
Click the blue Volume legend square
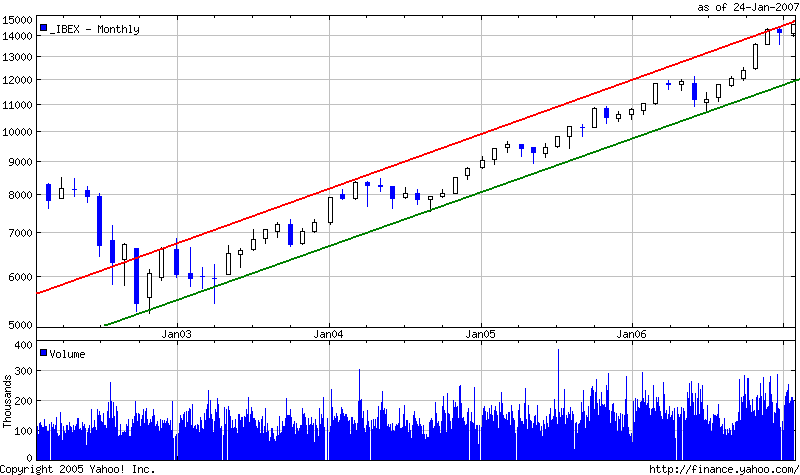[44, 353]
